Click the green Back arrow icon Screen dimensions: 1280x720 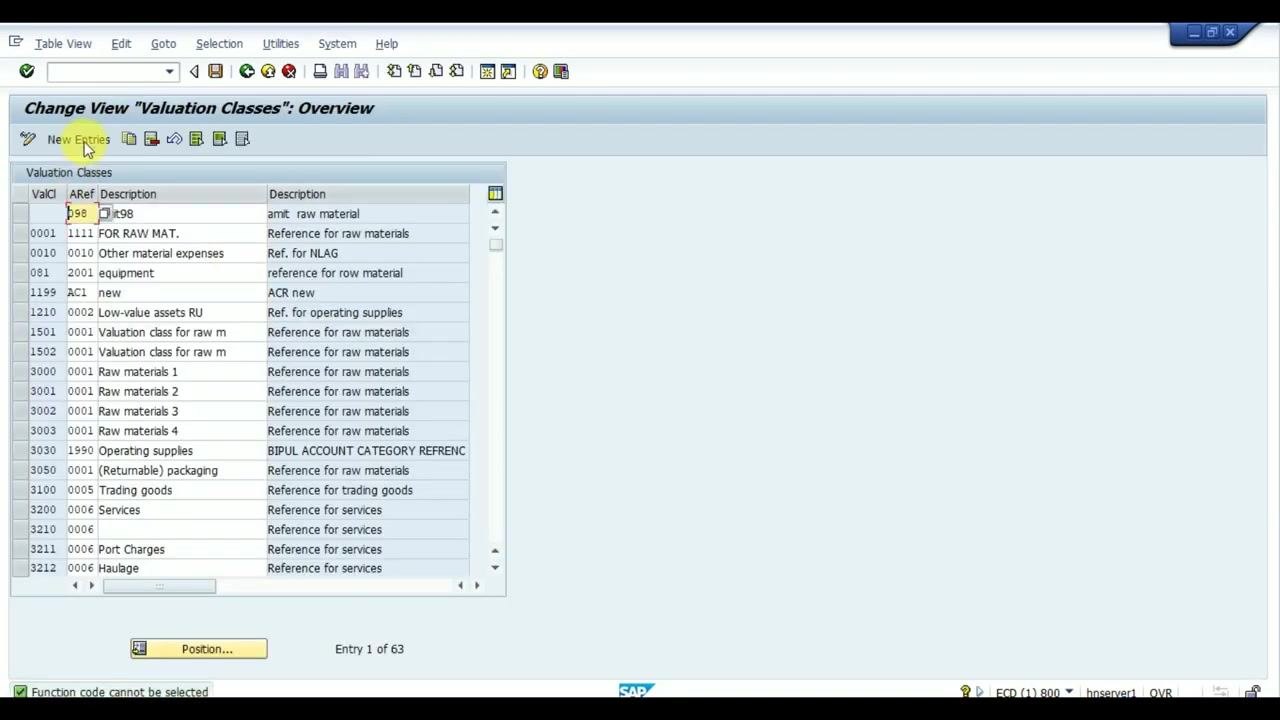click(247, 71)
